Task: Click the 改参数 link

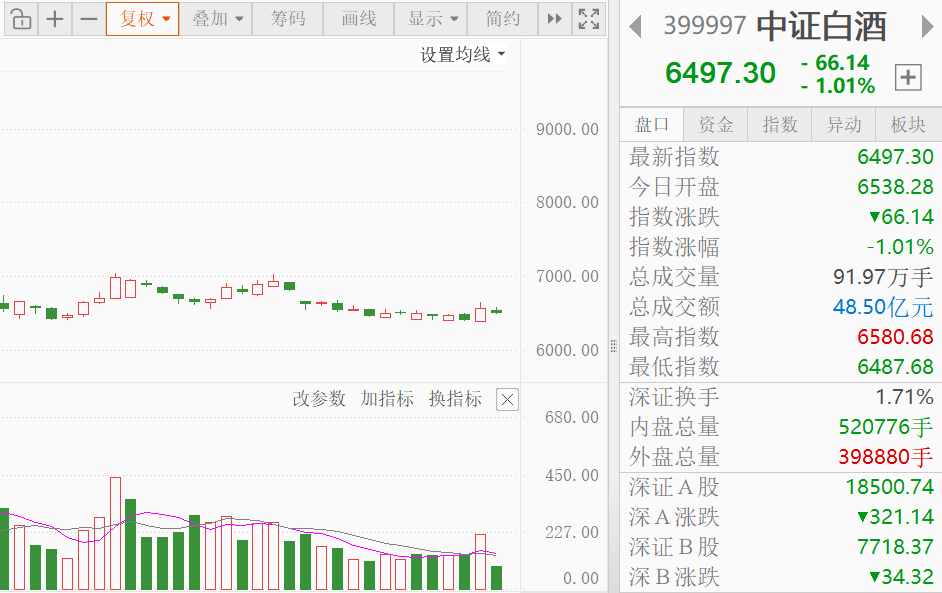Action: (319, 399)
